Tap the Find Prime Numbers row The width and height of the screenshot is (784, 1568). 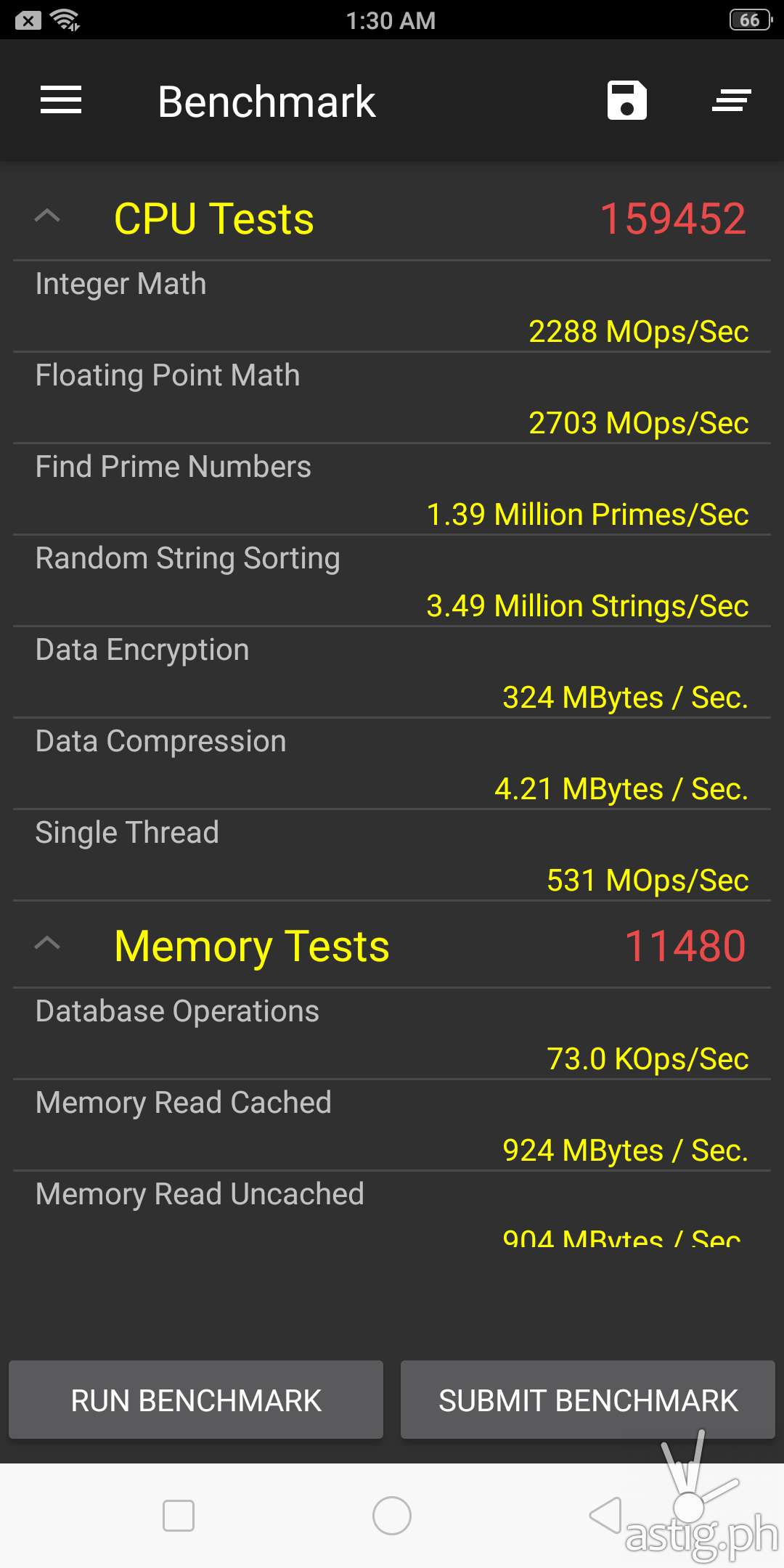tap(392, 490)
